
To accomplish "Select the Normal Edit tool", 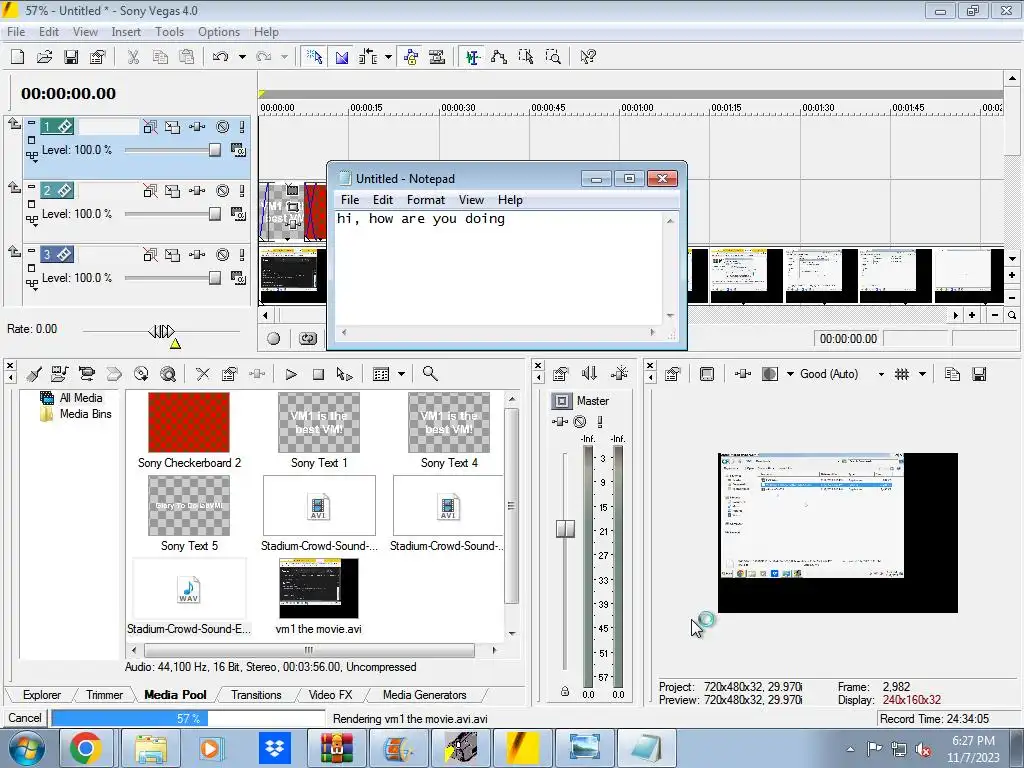I will pos(473,57).
